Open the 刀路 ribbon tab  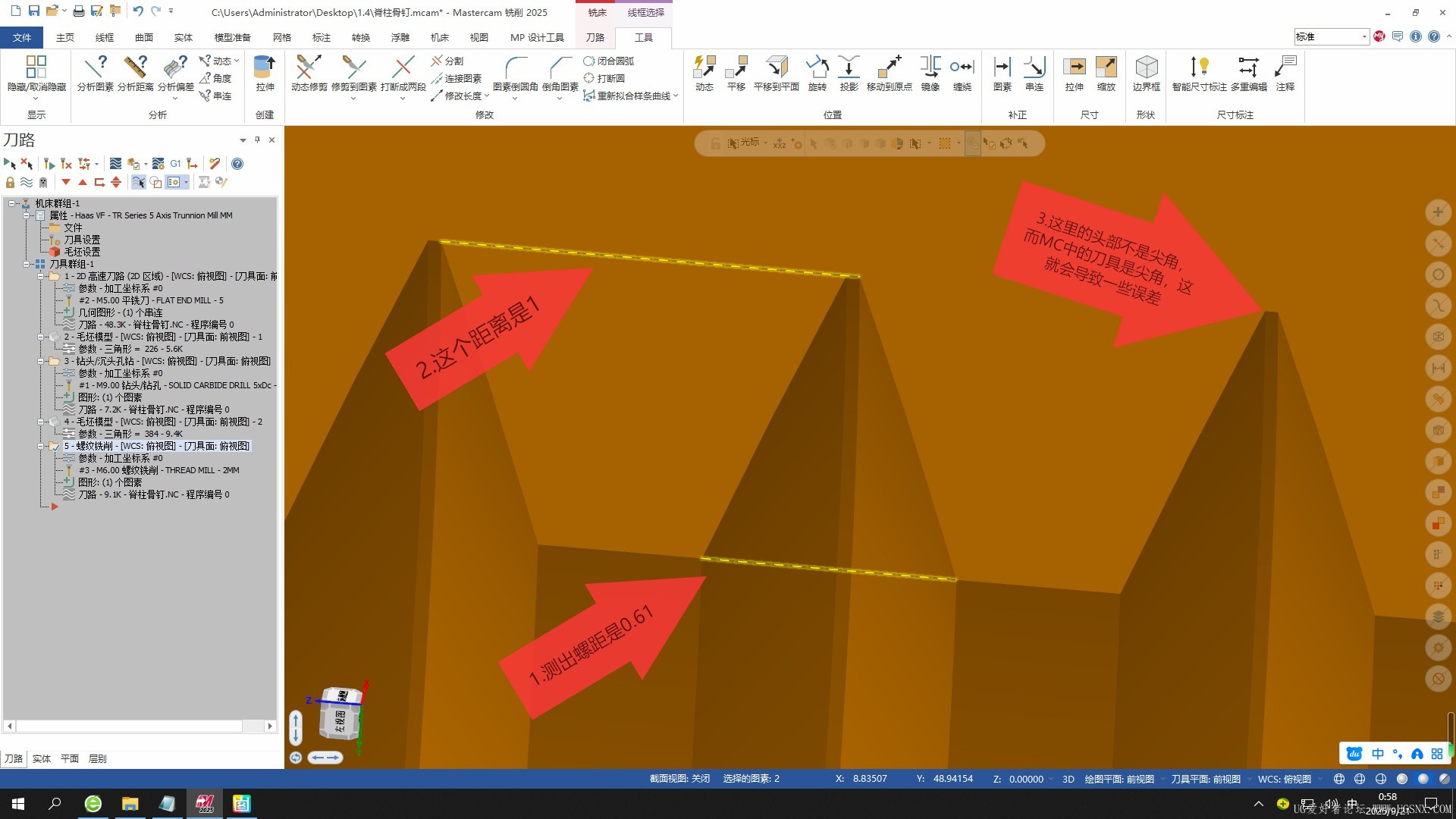pyautogui.click(x=595, y=37)
